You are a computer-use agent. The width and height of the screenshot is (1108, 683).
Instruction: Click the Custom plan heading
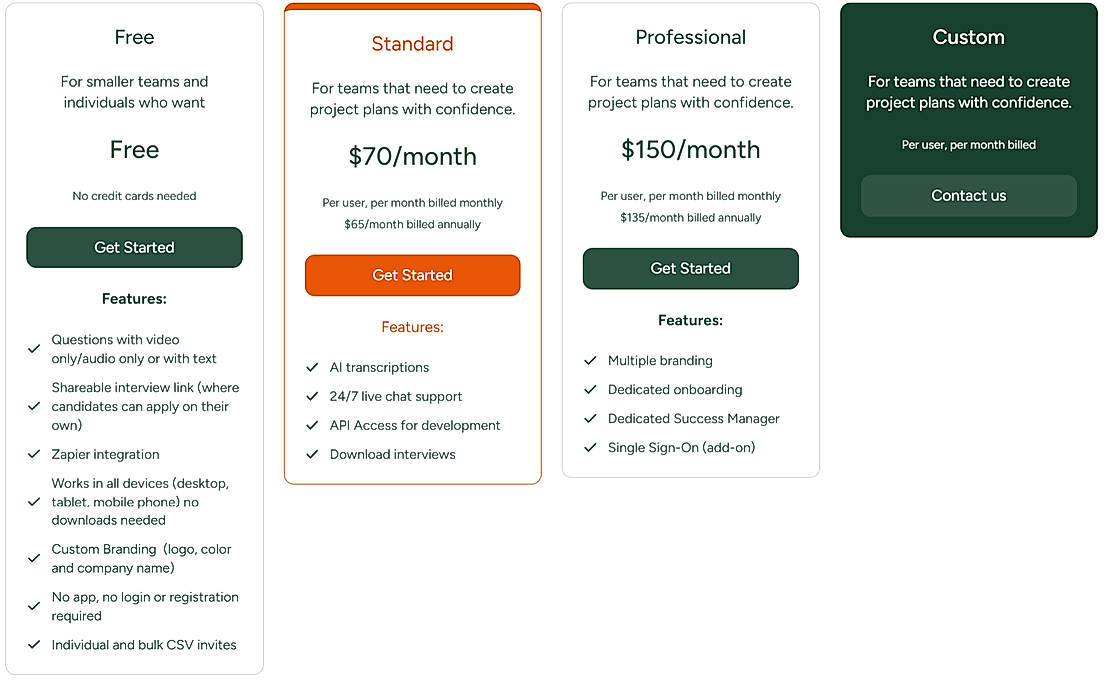click(x=968, y=37)
